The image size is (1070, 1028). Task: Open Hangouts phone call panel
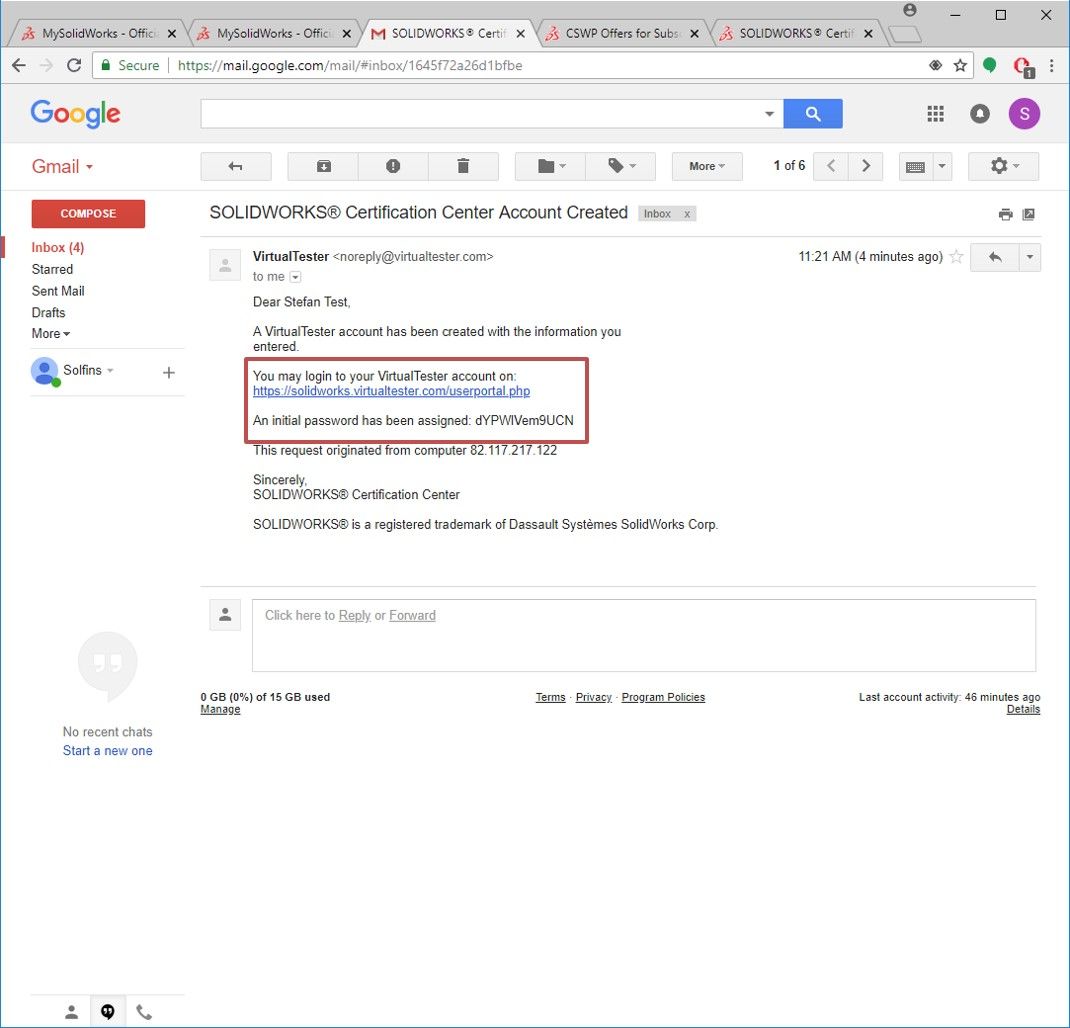point(144,1011)
